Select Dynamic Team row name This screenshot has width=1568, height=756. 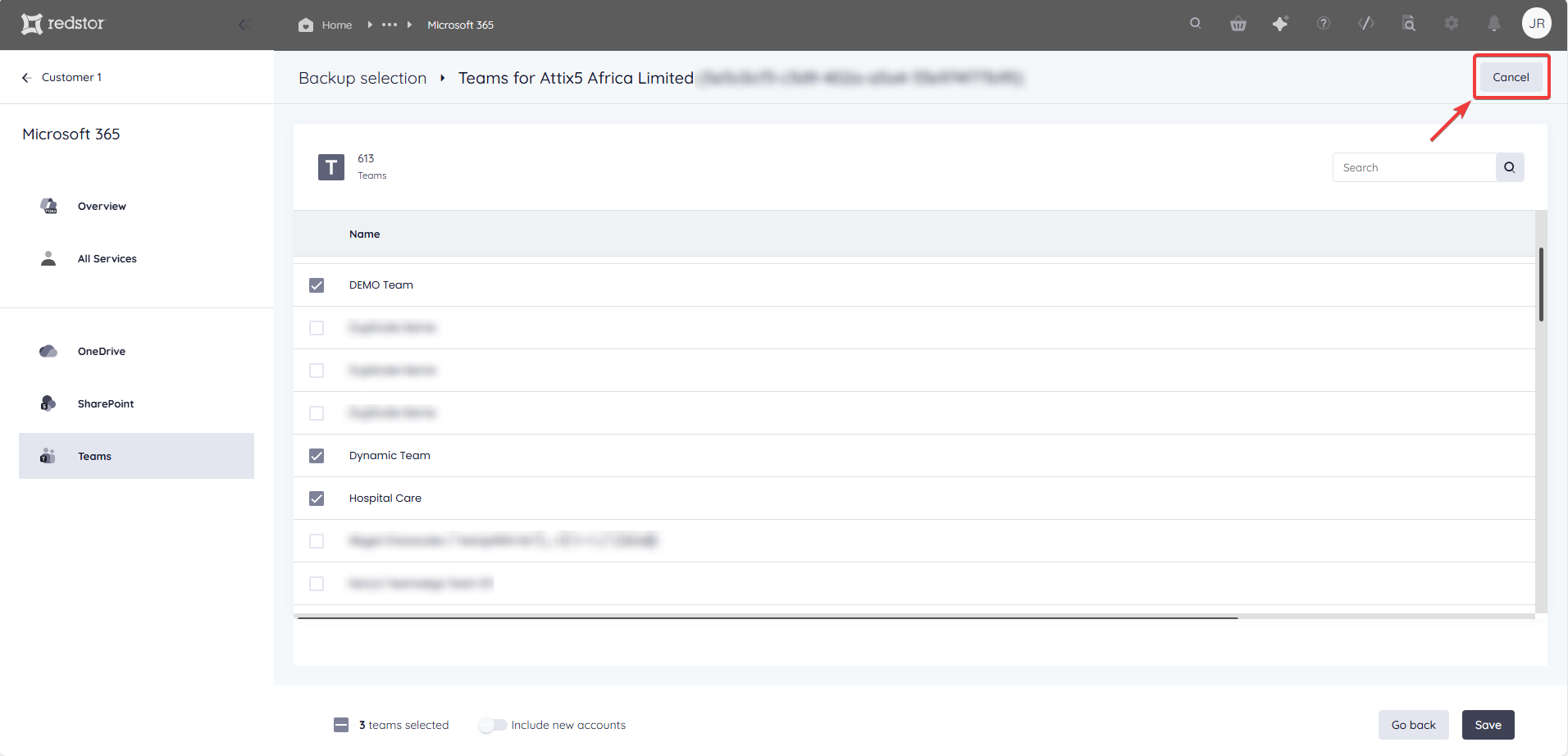pyautogui.click(x=390, y=456)
